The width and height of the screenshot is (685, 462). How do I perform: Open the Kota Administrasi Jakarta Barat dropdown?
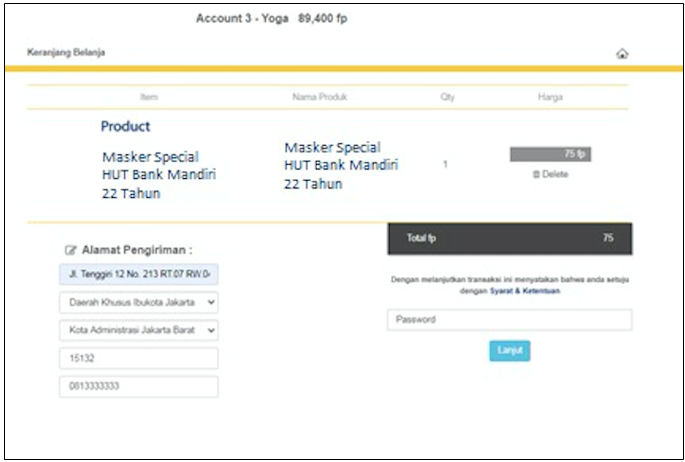(x=139, y=331)
